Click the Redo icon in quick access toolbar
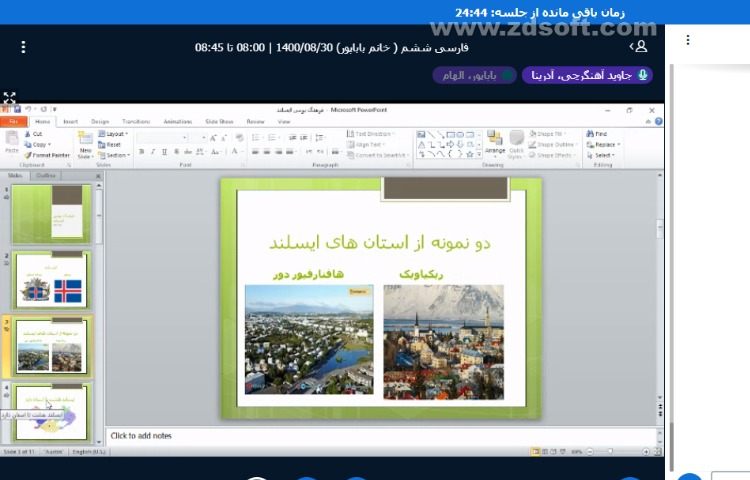The width and height of the screenshot is (750, 480). pos(44,109)
